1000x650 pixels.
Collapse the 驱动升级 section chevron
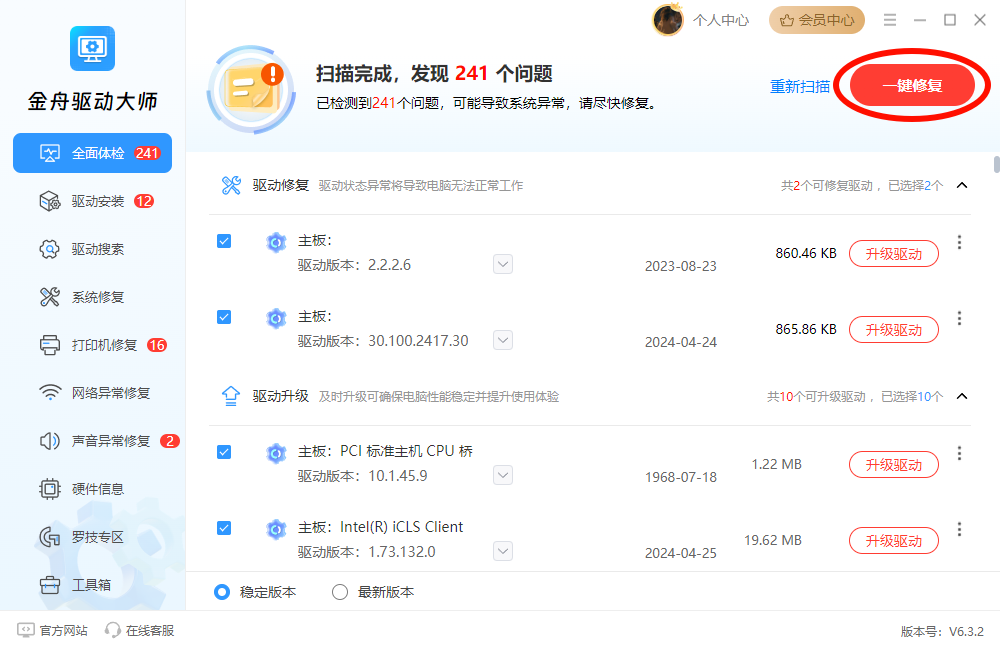[962, 397]
